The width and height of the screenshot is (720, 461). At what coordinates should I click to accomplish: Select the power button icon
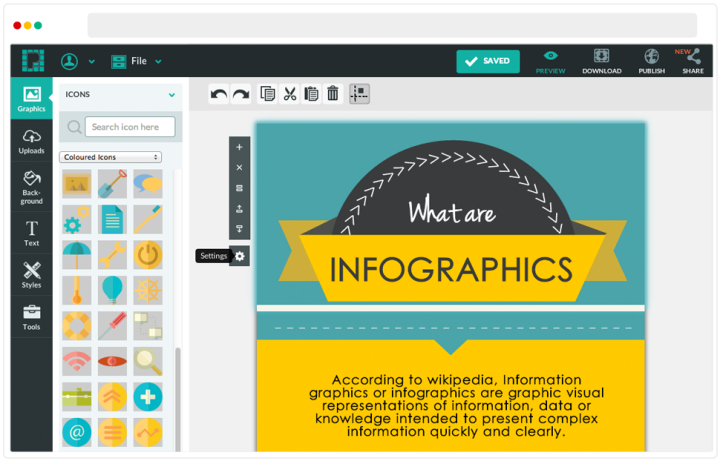pyautogui.click(x=148, y=255)
